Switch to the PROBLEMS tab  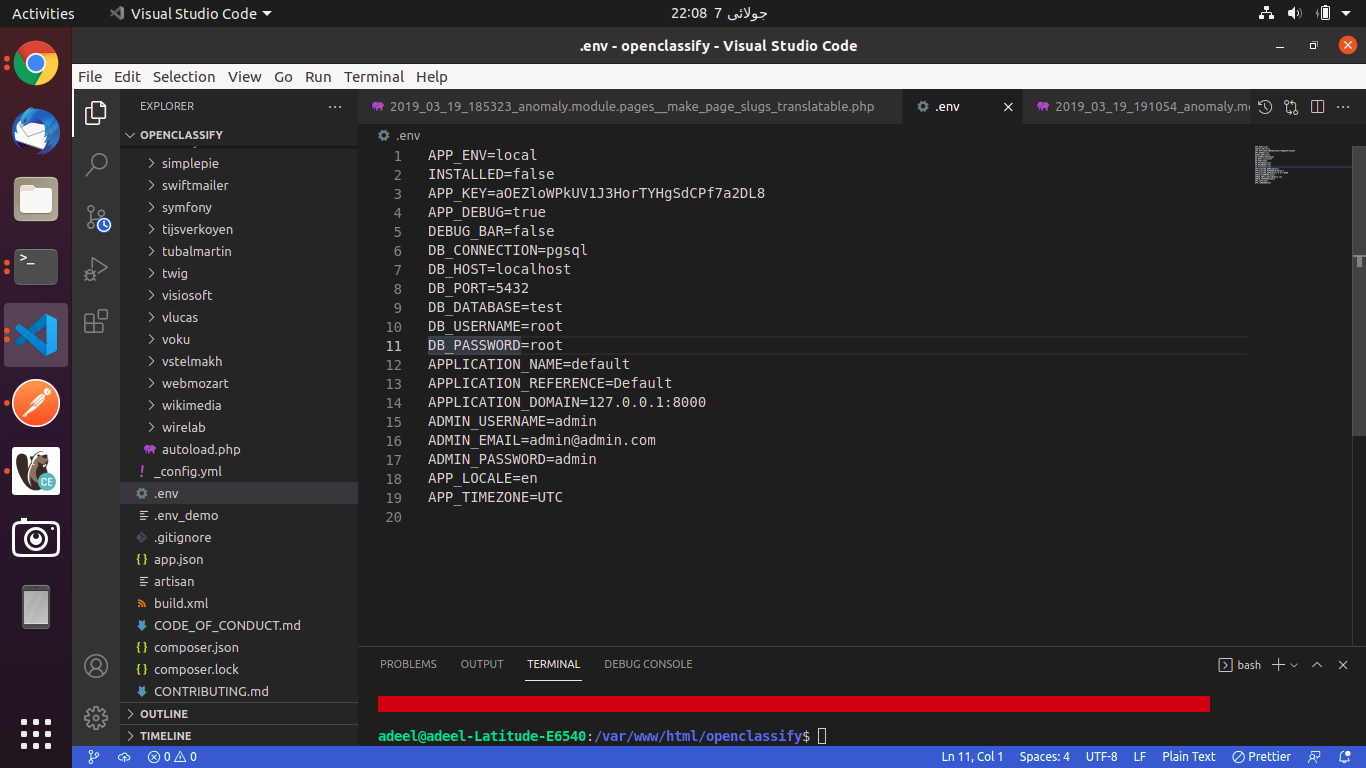(408, 663)
